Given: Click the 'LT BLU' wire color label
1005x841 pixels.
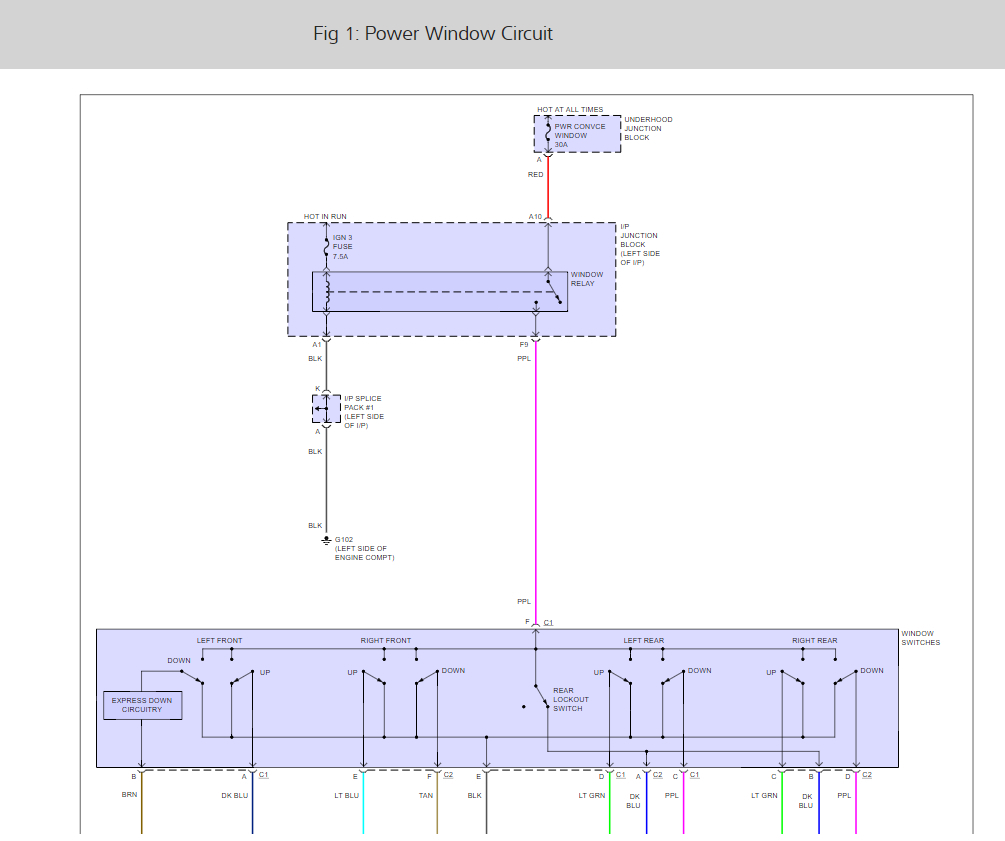Looking at the screenshot, I should [x=346, y=795].
